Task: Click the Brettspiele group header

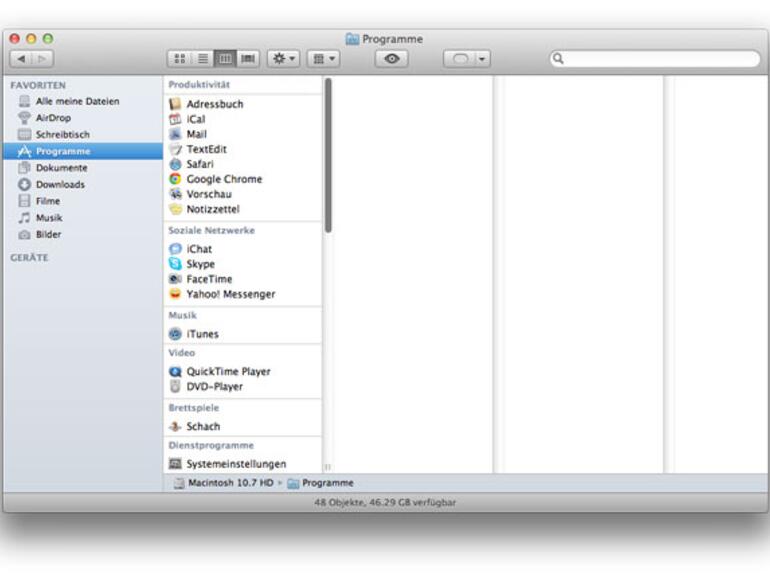Action: (x=193, y=408)
